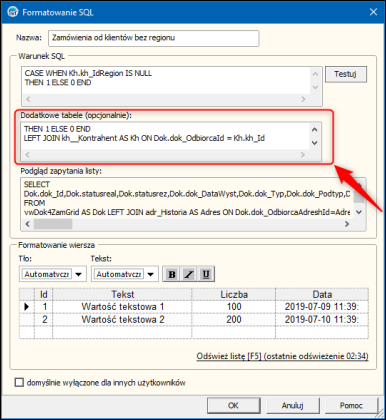Click into the Dodatkowe tabele text area

165,136
